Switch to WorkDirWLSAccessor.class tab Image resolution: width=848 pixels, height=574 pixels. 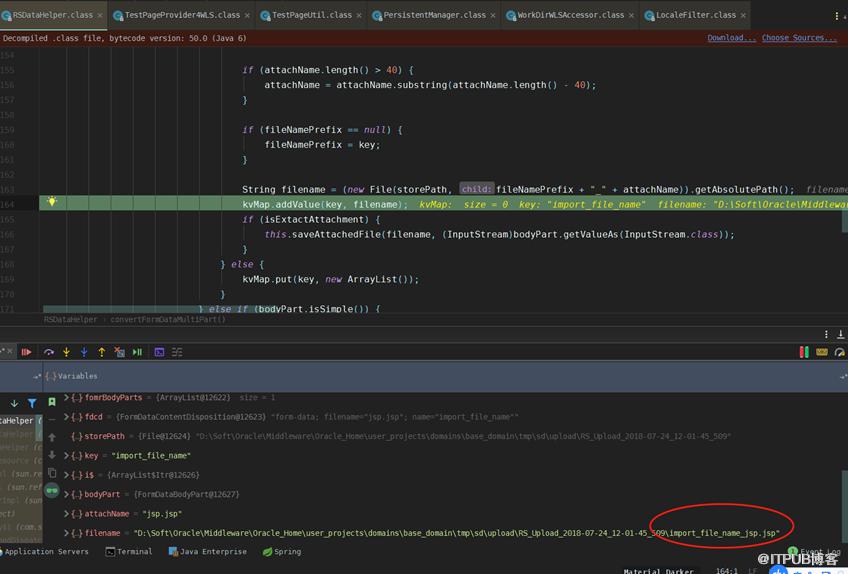571,15
